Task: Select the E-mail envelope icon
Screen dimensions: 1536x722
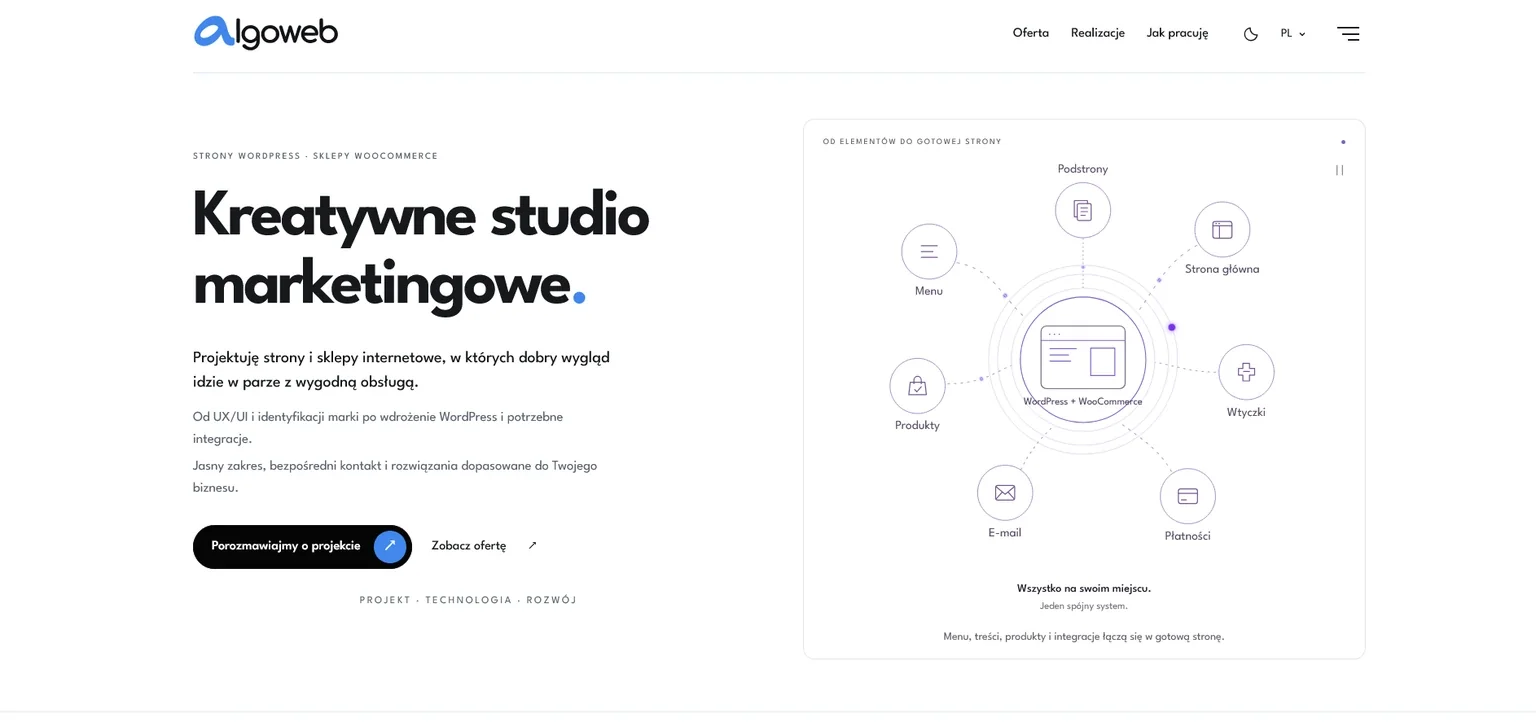Action: (1005, 493)
